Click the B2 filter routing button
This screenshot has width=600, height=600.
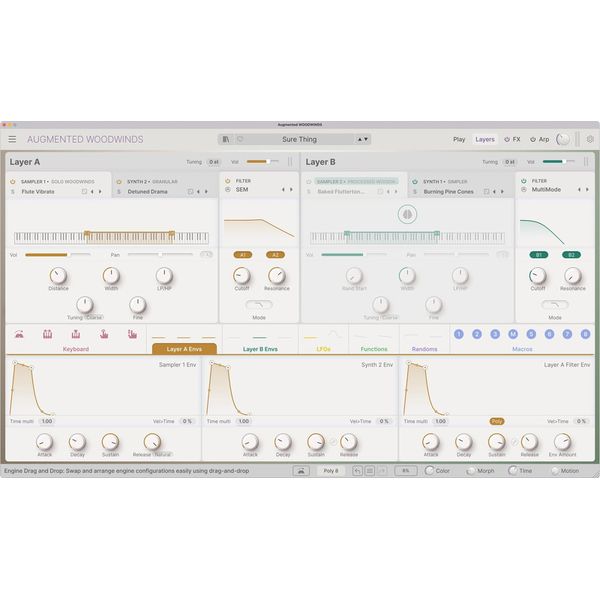point(571,255)
